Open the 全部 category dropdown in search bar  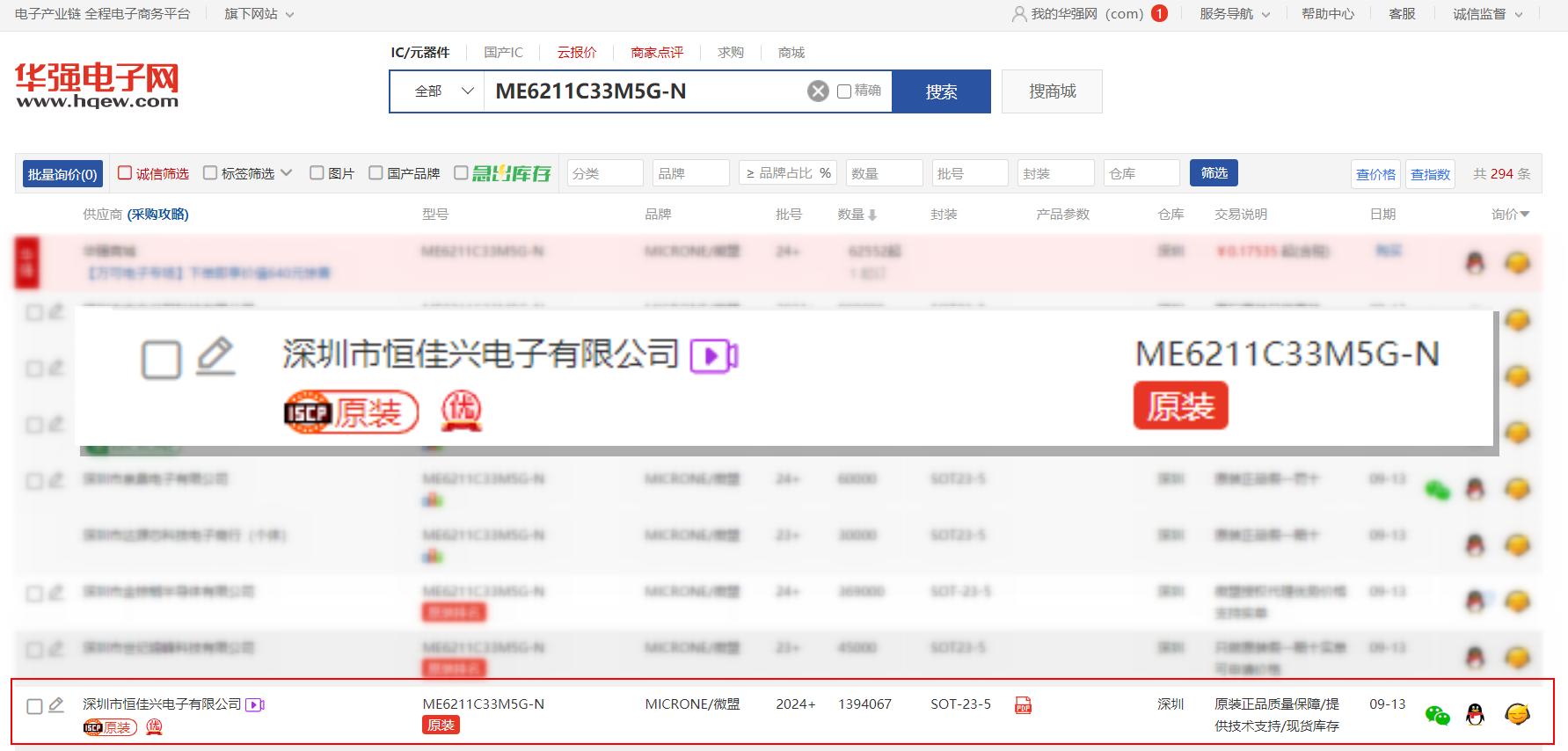tap(443, 91)
